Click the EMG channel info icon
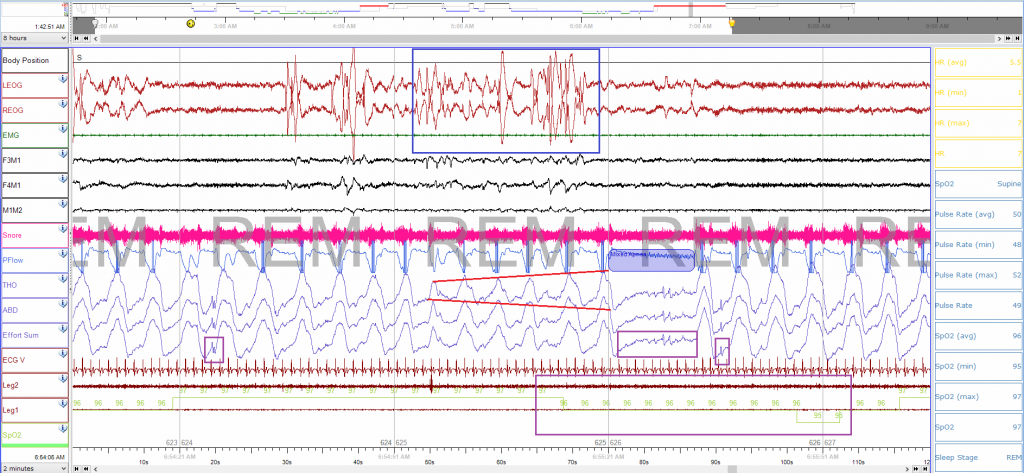 [63, 127]
